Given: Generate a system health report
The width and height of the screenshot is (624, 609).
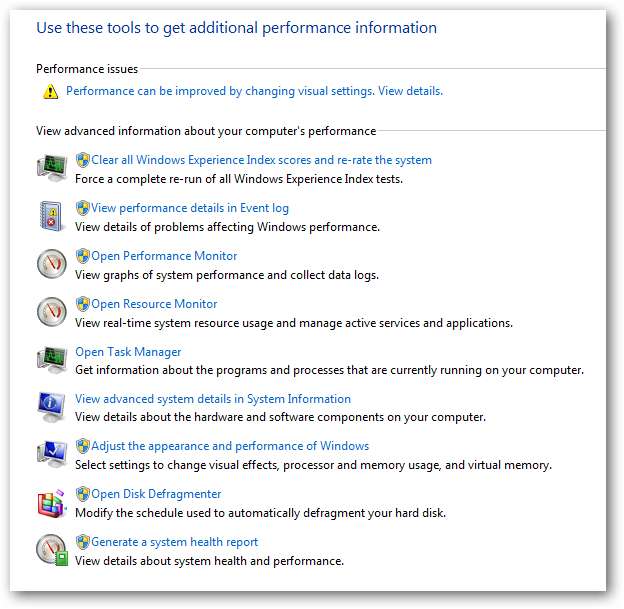Looking at the screenshot, I should 174,542.
